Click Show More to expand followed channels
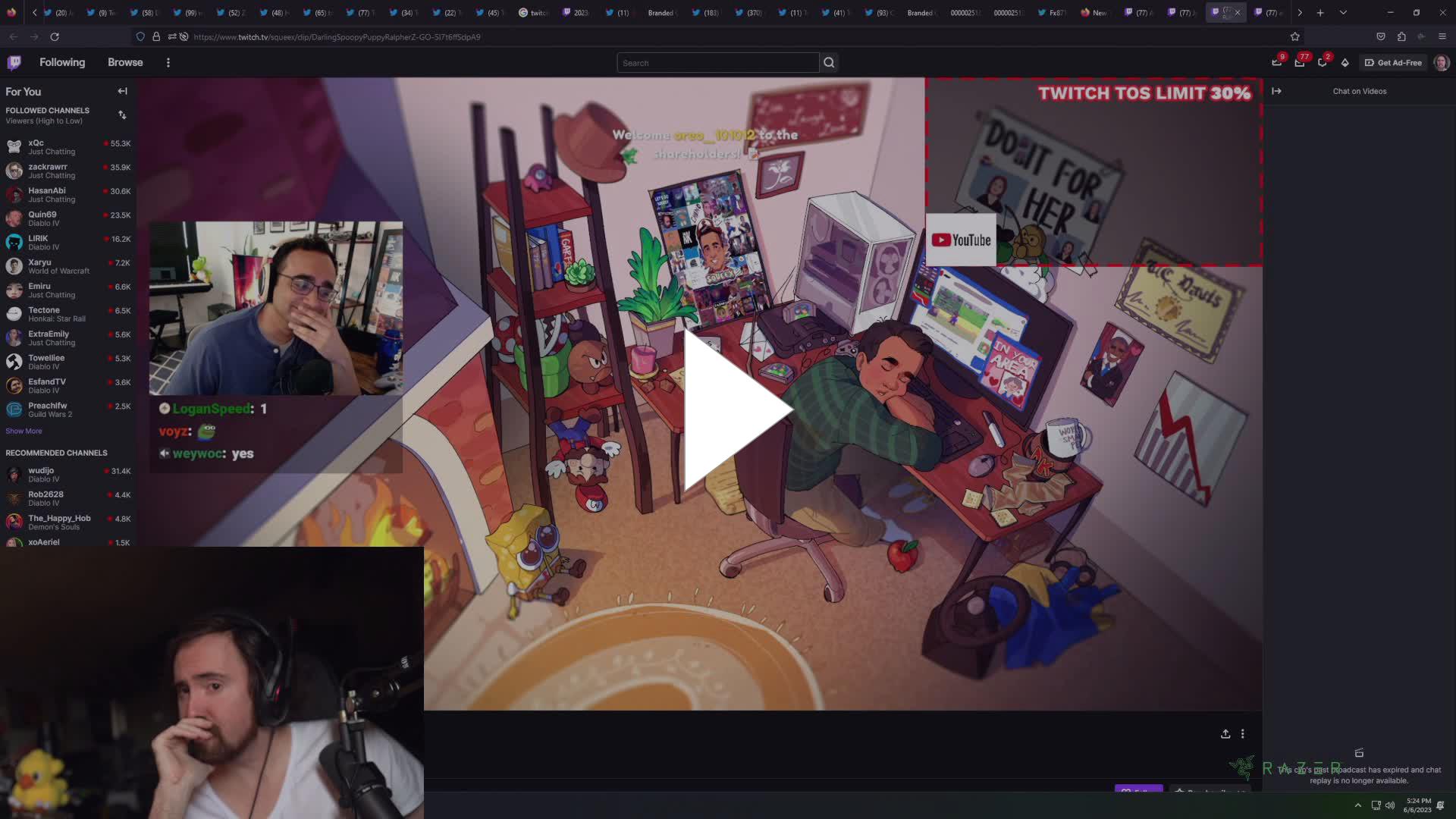This screenshot has width=1456, height=819. click(23, 430)
